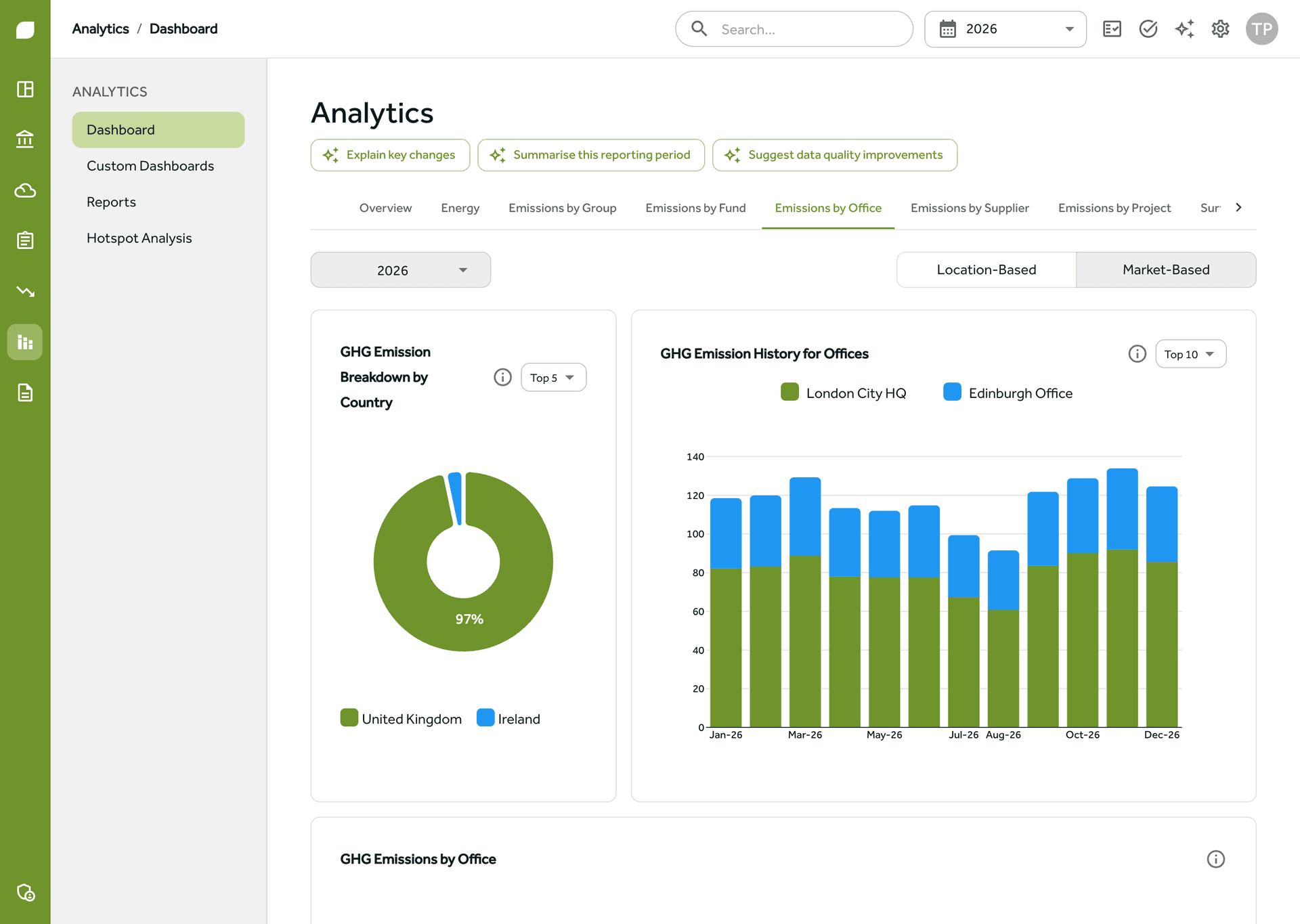
Task: Open the 2026 year filter below tabs
Action: tap(401, 270)
